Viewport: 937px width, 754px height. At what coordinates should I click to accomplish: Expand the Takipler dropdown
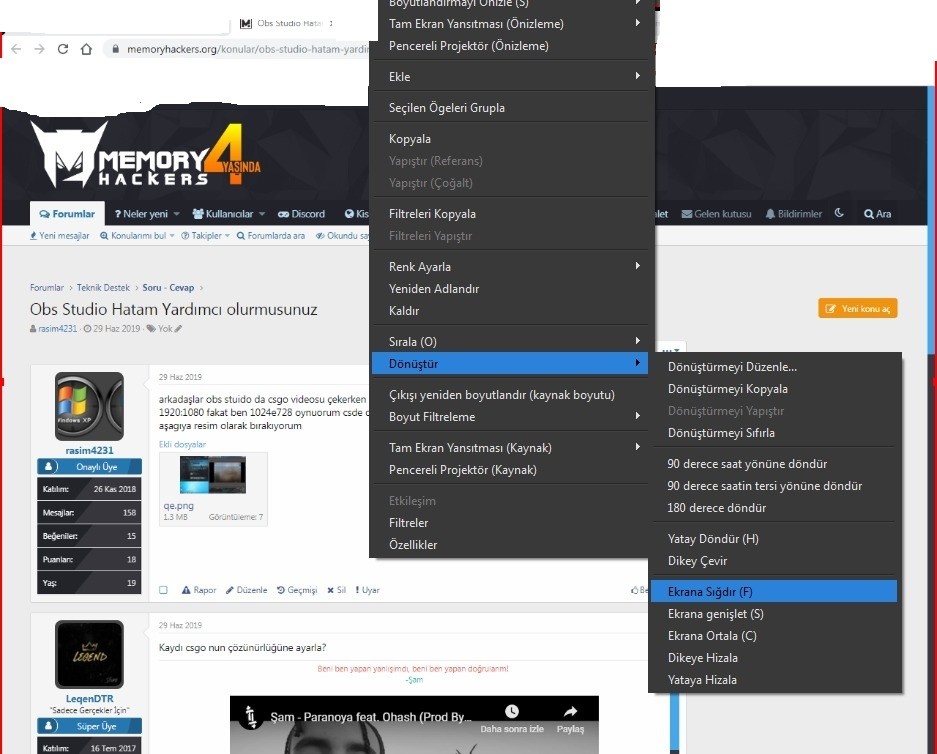point(227,235)
